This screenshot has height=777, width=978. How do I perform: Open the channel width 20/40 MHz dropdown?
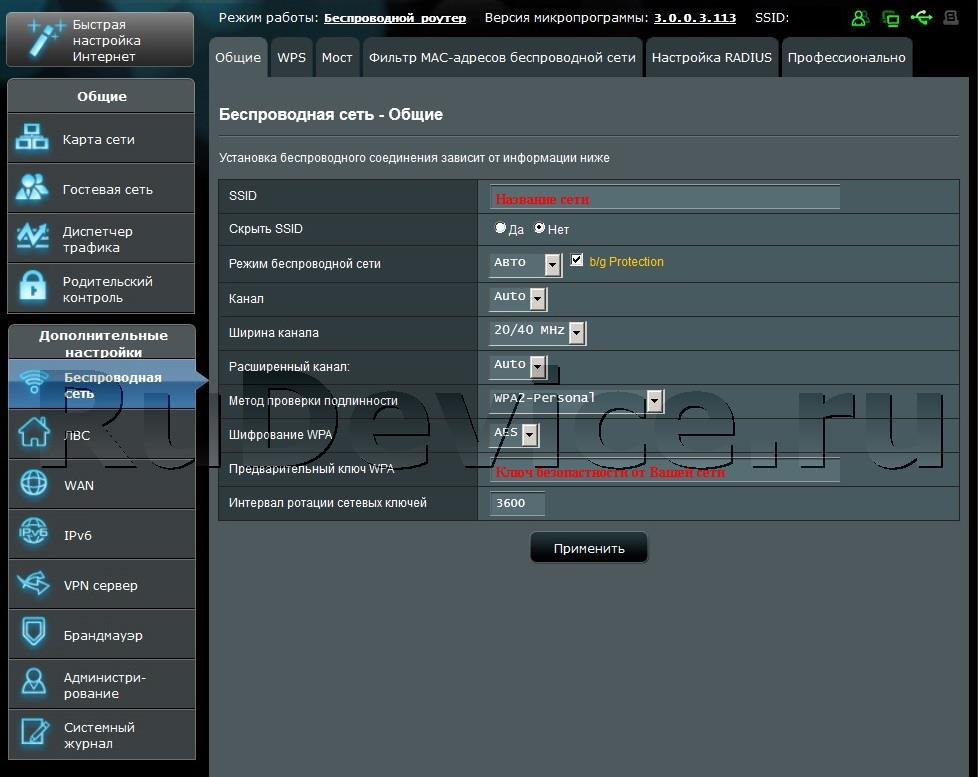(x=538, y=332)
